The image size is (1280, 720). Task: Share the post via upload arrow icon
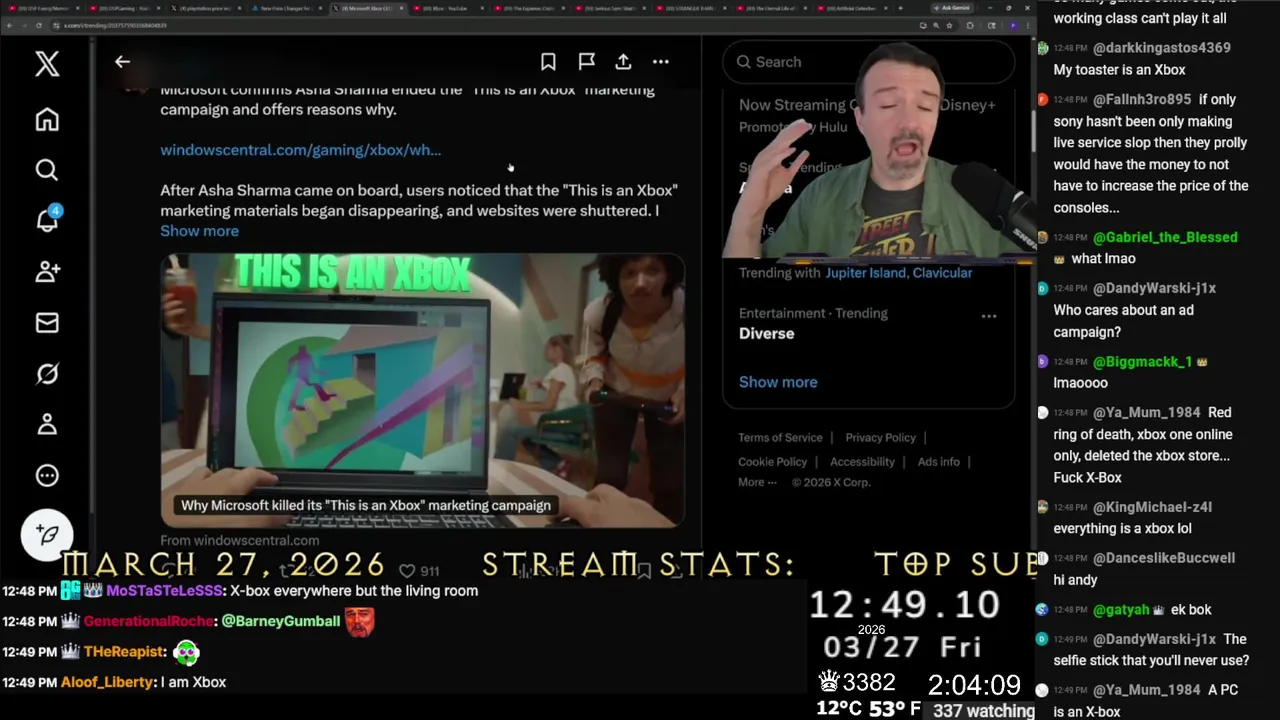[x=623, y=62]
